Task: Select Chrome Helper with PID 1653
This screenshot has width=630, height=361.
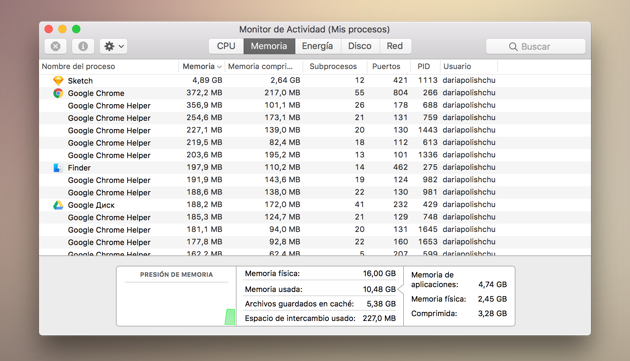Action: click(x=315, y=242)
